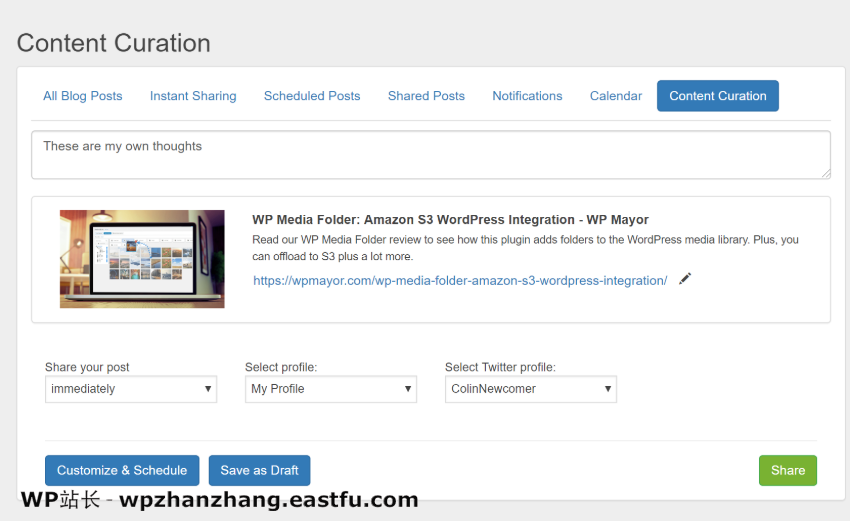
Task: Click the article description text
Action: coord(525,248)
